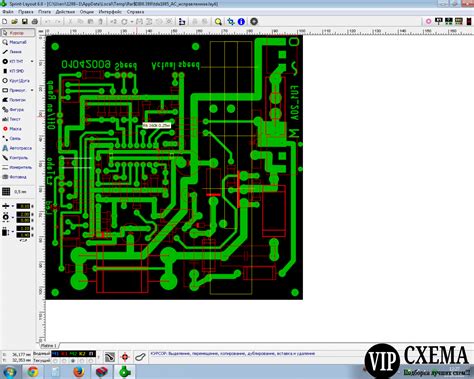The height and width of the screenshot is (379, 474).
Task: Open Firefox from the taskbar
Action: [79, 372]
